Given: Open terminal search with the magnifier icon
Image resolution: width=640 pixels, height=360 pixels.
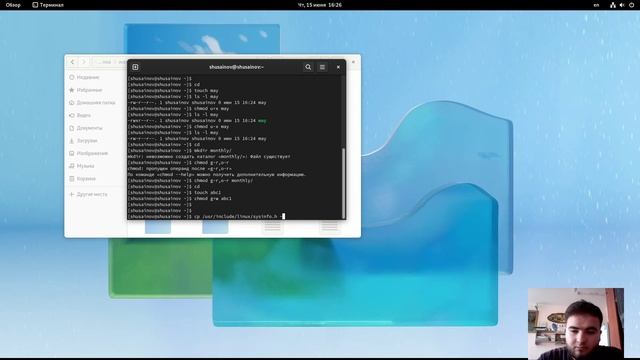Looking at the screenshot, I should (x=308, y=67).
